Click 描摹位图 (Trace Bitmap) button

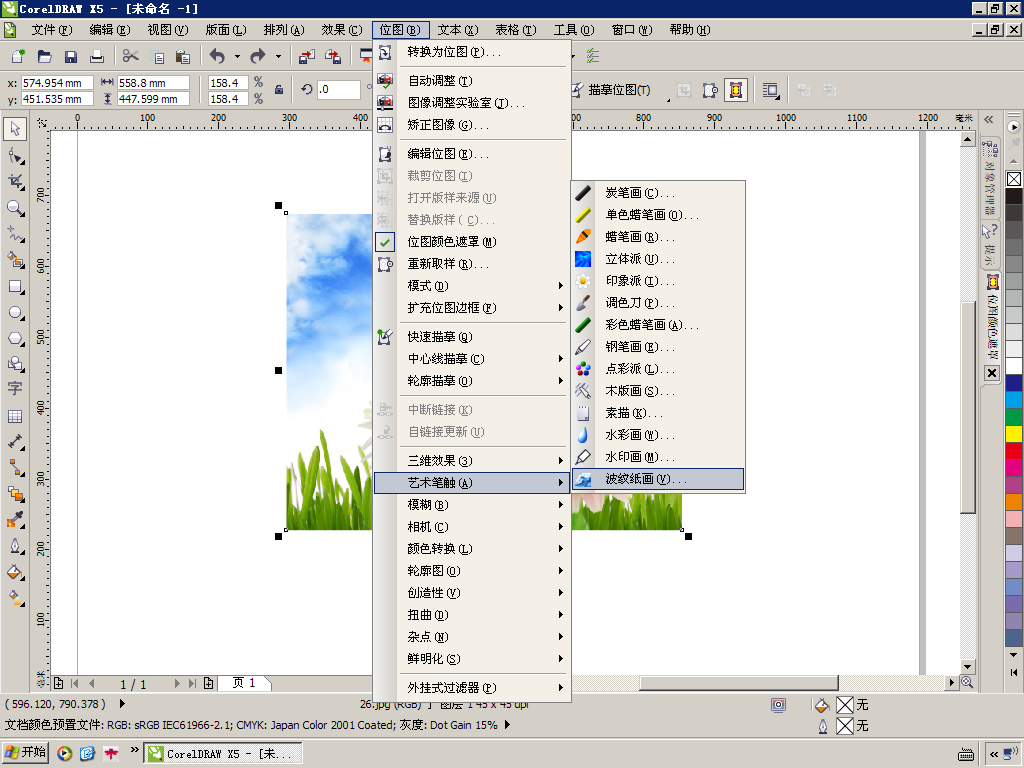(x=612, y=90)
